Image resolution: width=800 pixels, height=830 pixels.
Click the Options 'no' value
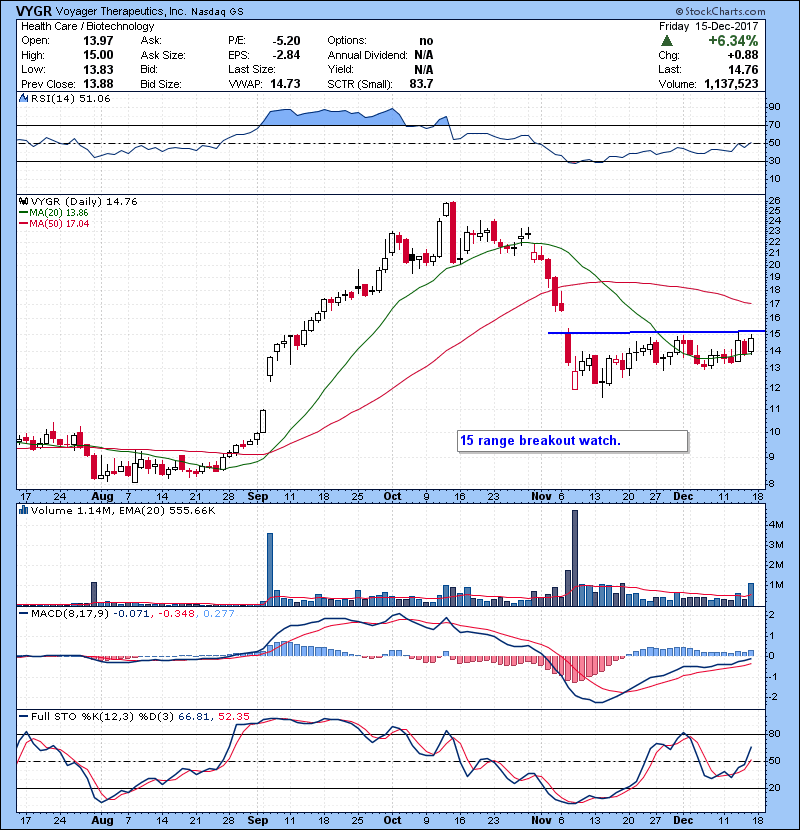[x=426, y=41]
